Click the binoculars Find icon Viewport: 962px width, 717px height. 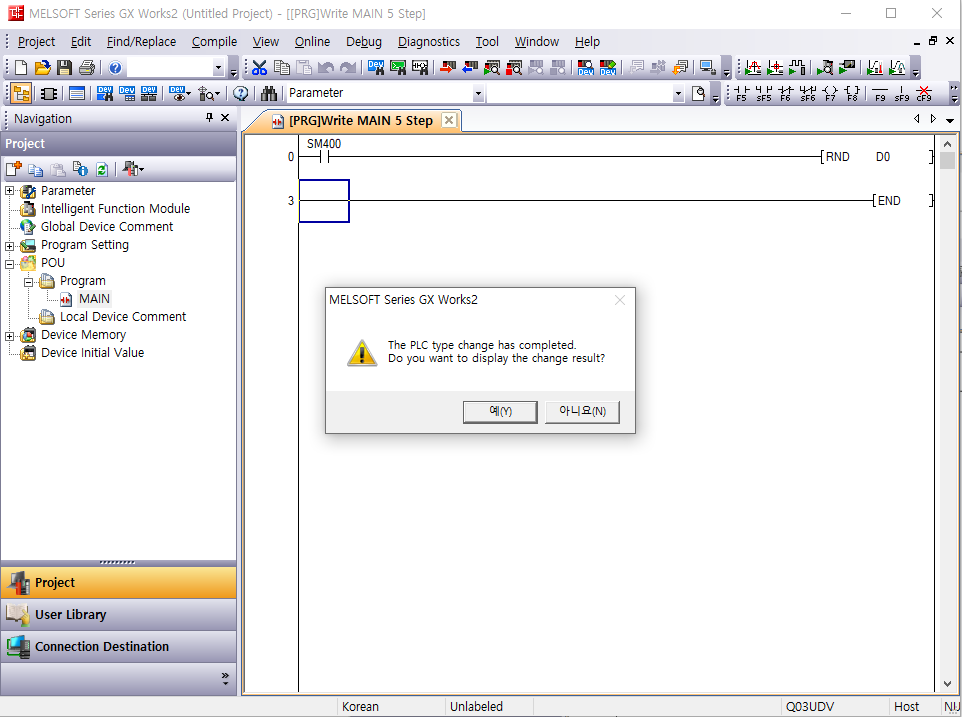pyautogui.click(x=269, y=93)
